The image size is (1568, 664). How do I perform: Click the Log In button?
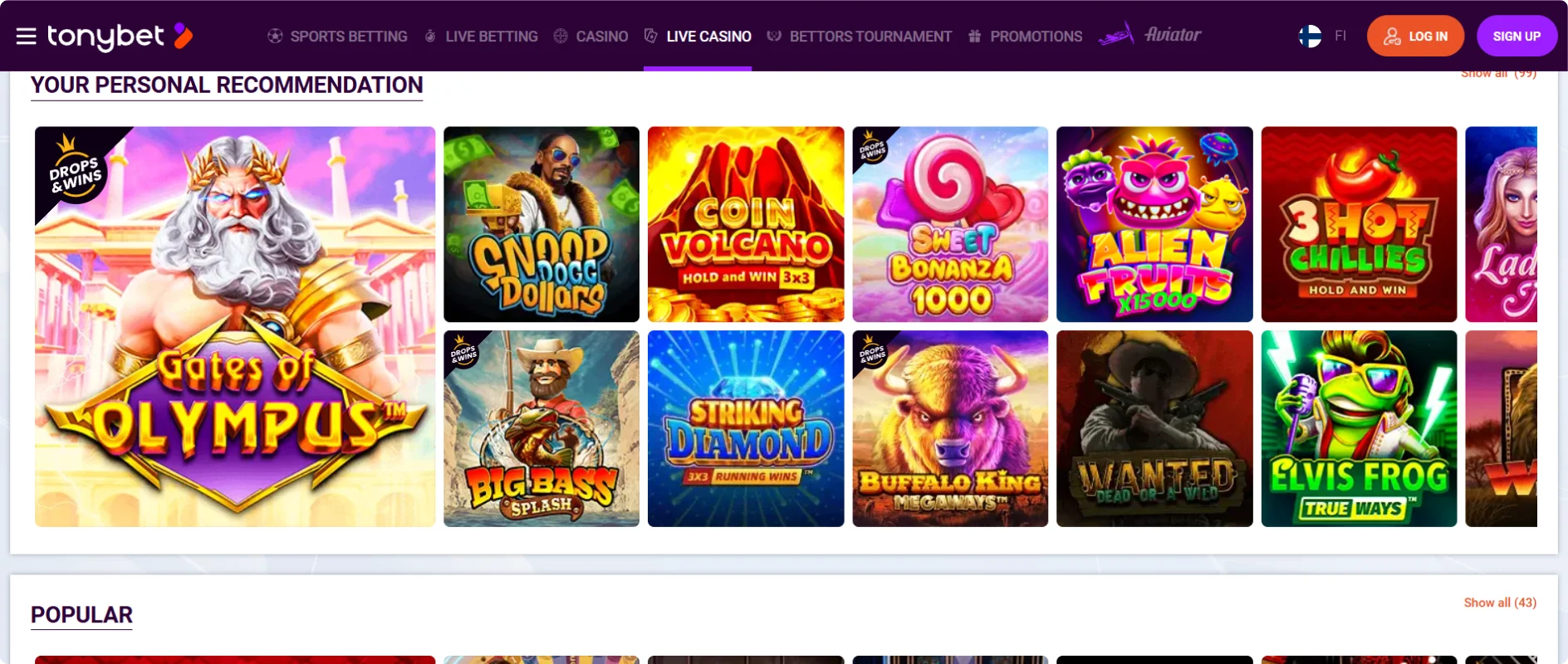(1415, 36)
